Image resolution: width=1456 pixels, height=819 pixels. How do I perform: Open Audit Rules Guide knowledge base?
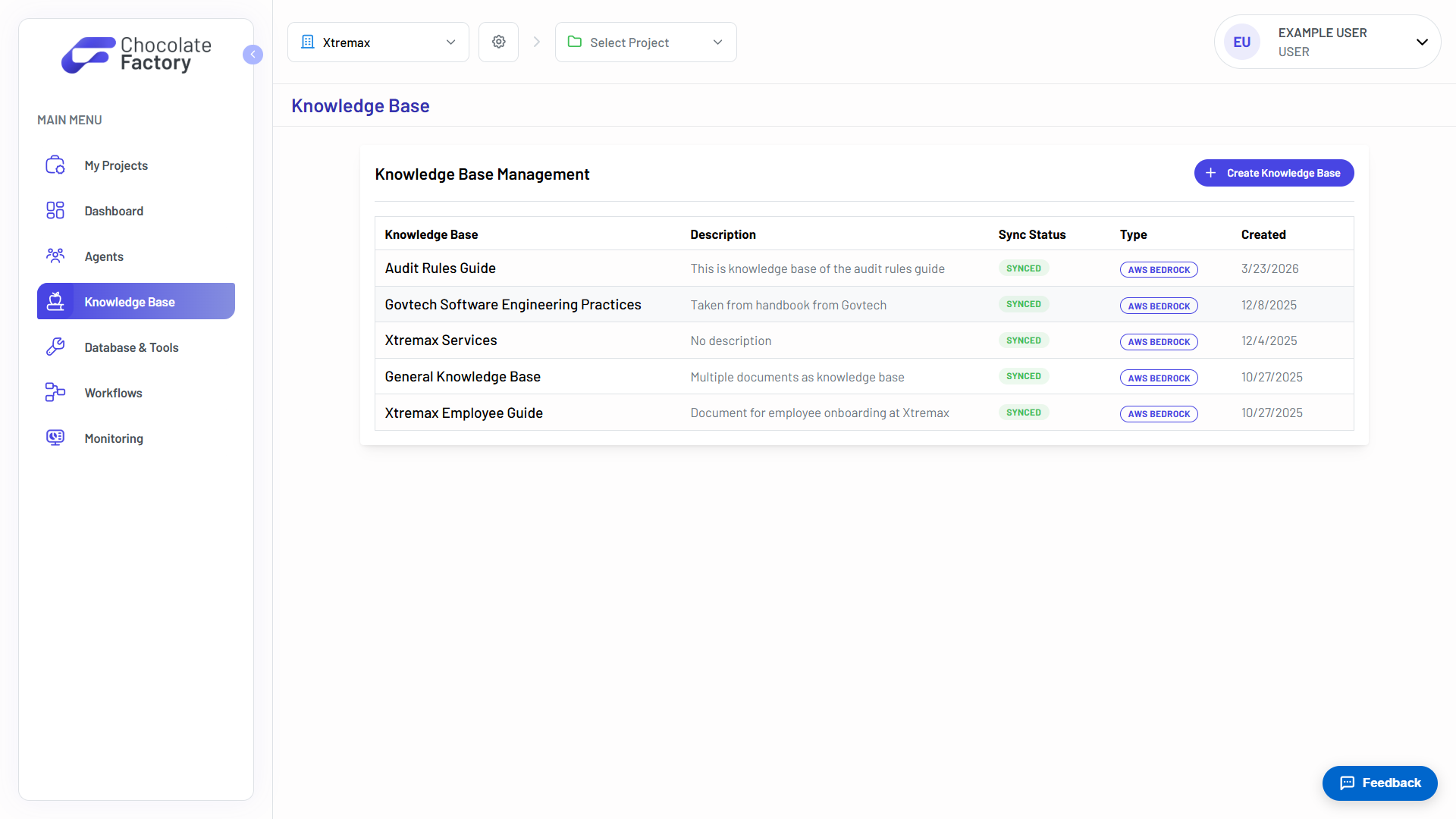[440, 268]
